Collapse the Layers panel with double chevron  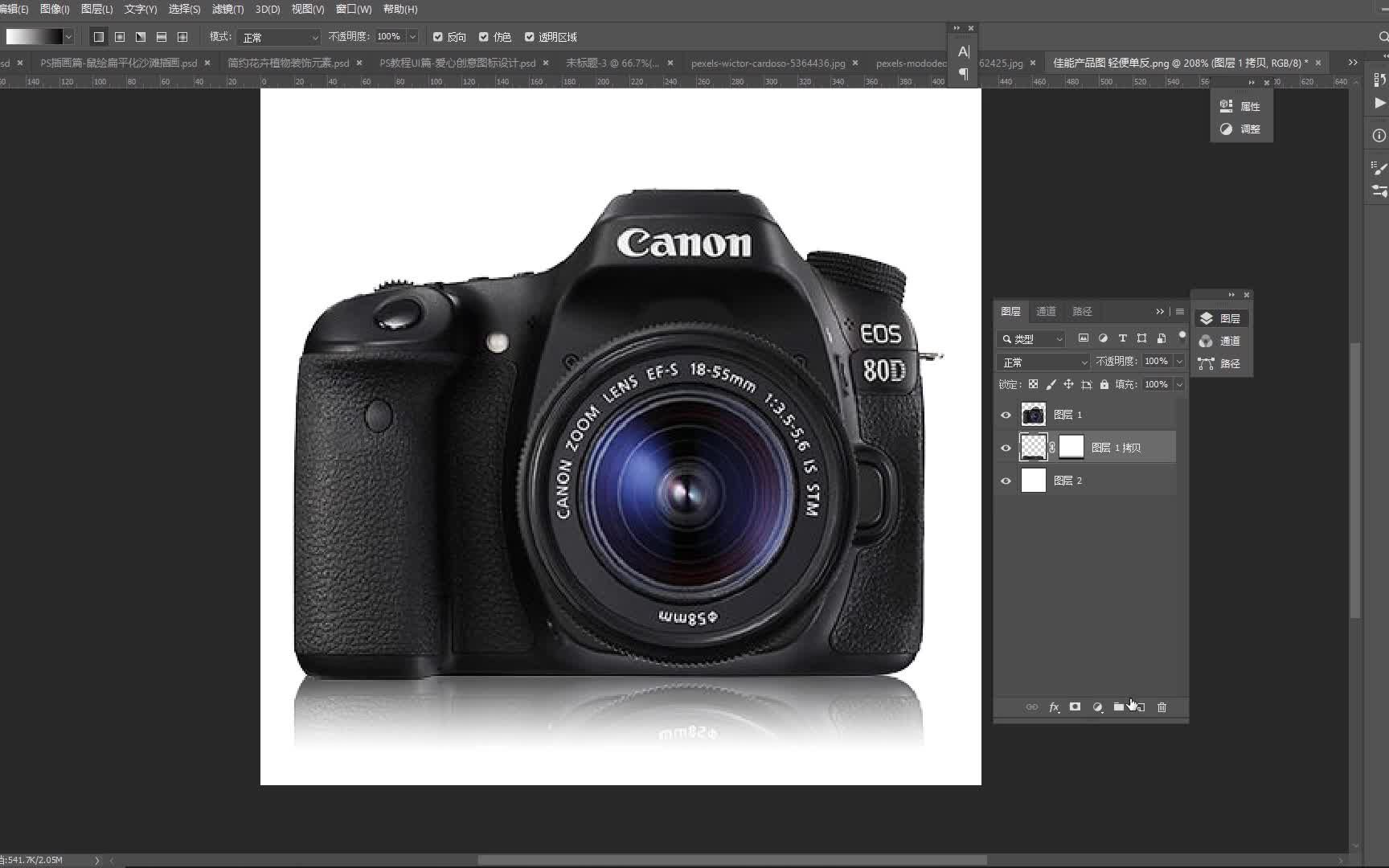pyautogui.click(x=1160, y=311)
